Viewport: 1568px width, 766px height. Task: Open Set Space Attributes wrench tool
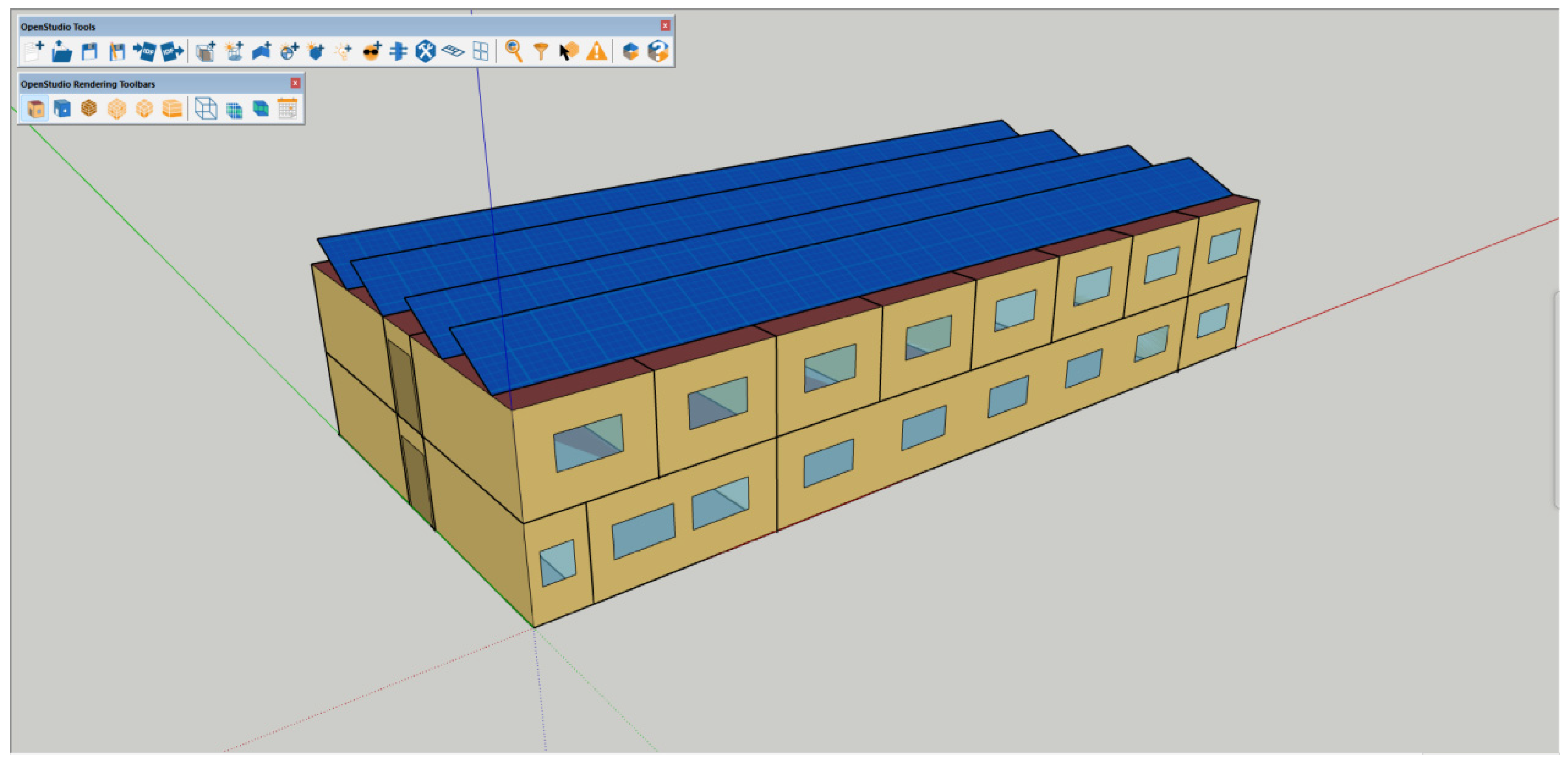pos(425,51)
